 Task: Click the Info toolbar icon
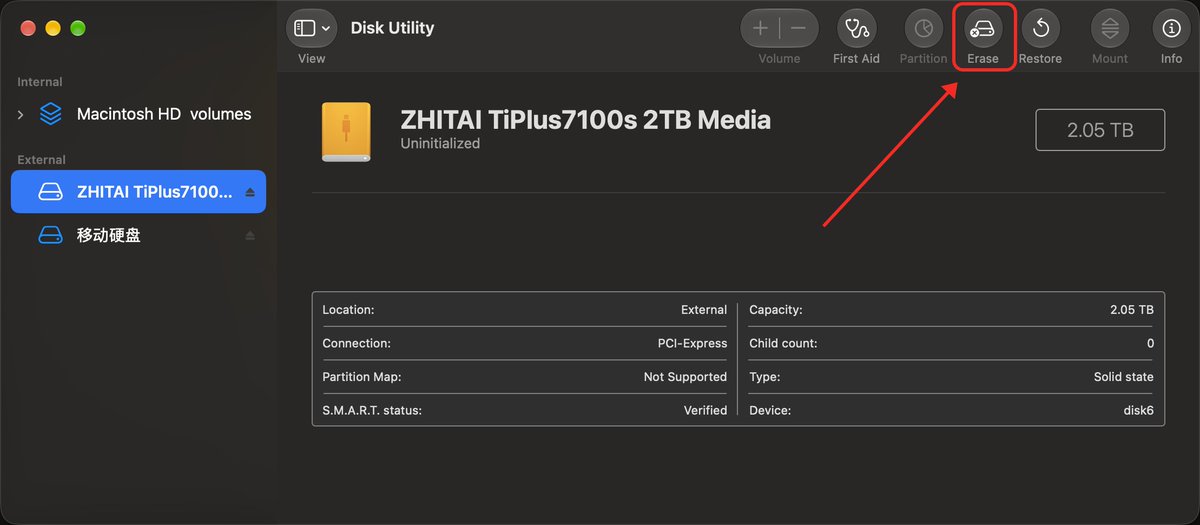tap(1171, 29)
